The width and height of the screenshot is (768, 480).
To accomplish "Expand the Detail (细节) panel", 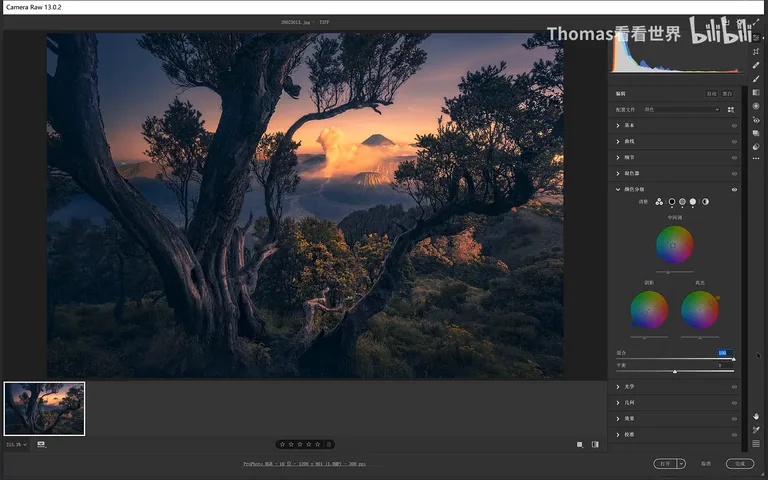I will point(618,158).
